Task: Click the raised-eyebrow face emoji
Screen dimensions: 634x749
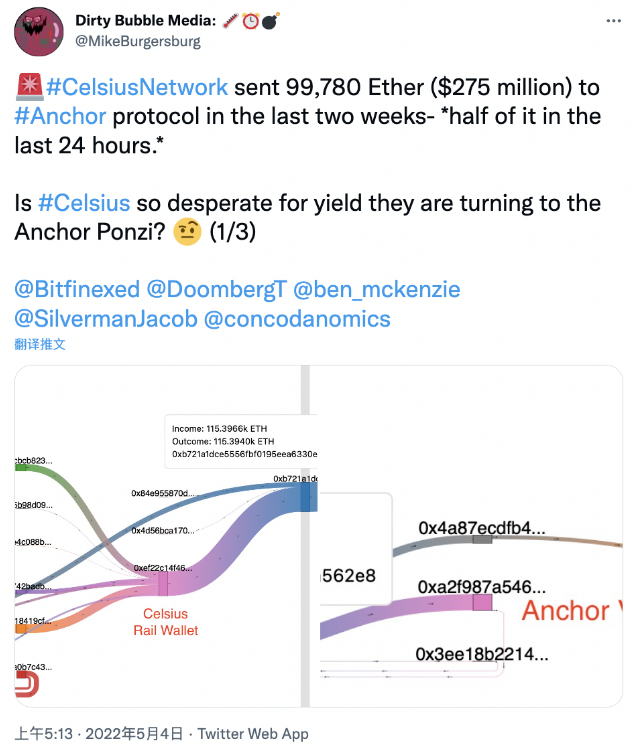Action: 187,232
